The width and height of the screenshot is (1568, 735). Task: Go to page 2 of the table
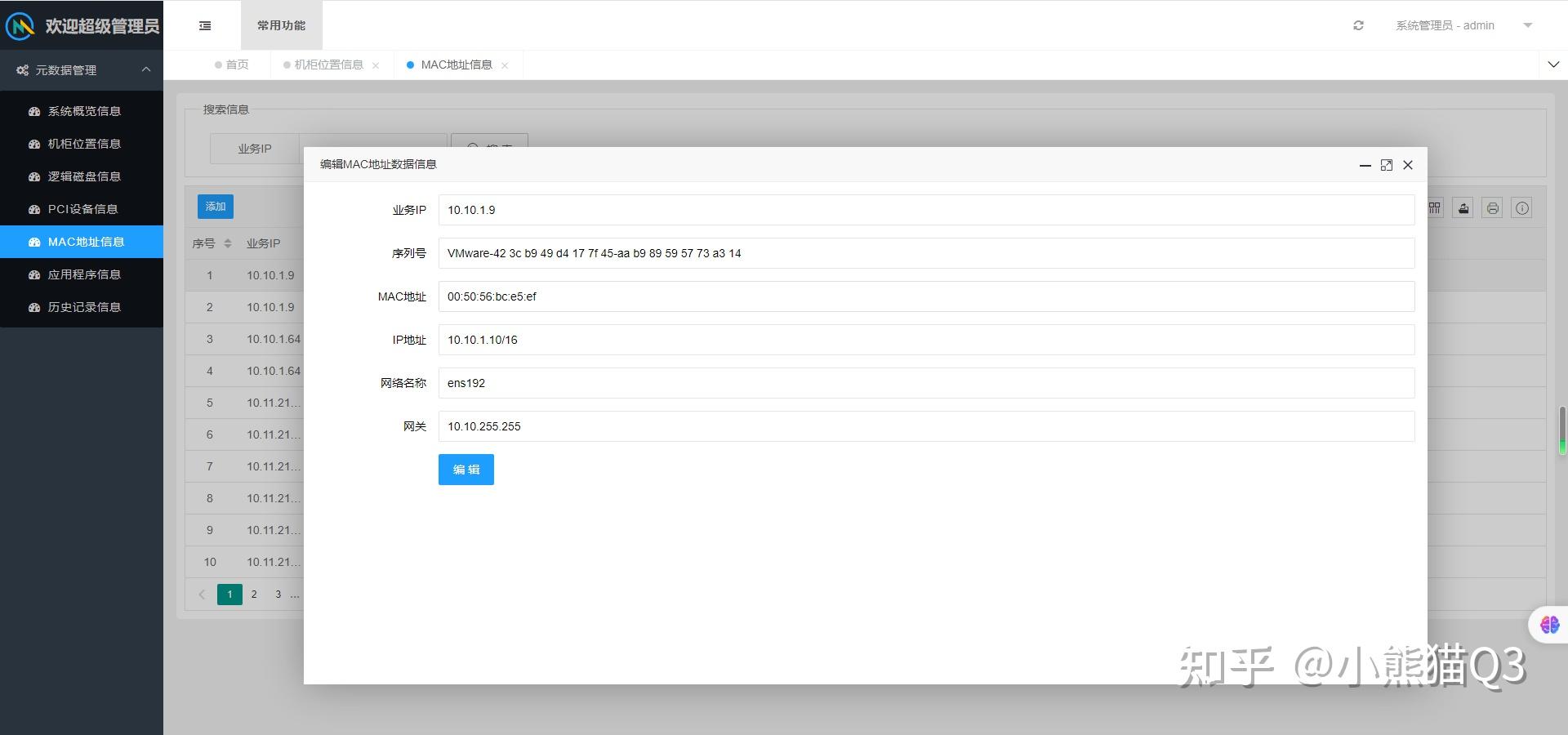(254, 595)
